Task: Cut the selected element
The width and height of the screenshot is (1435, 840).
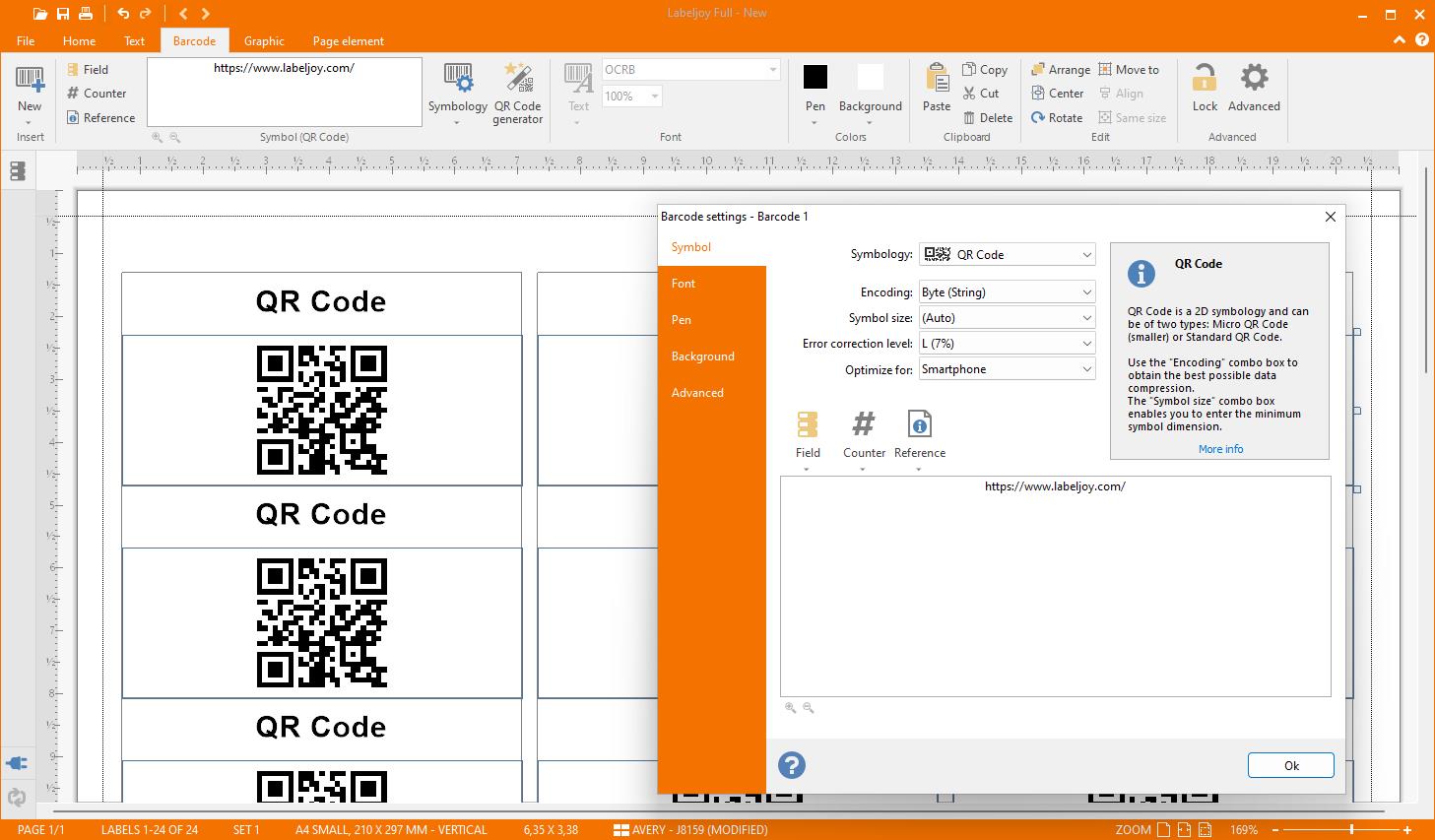Action: point(981,94)
